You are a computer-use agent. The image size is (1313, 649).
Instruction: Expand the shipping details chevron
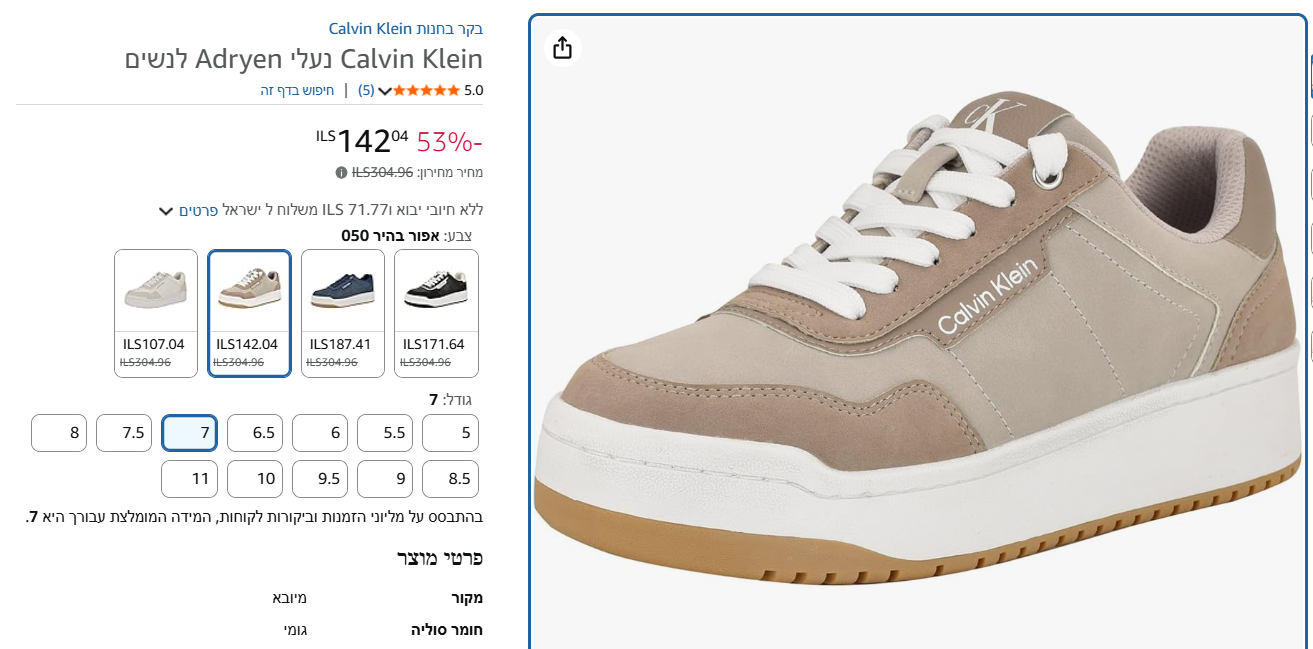click(166, 211)
